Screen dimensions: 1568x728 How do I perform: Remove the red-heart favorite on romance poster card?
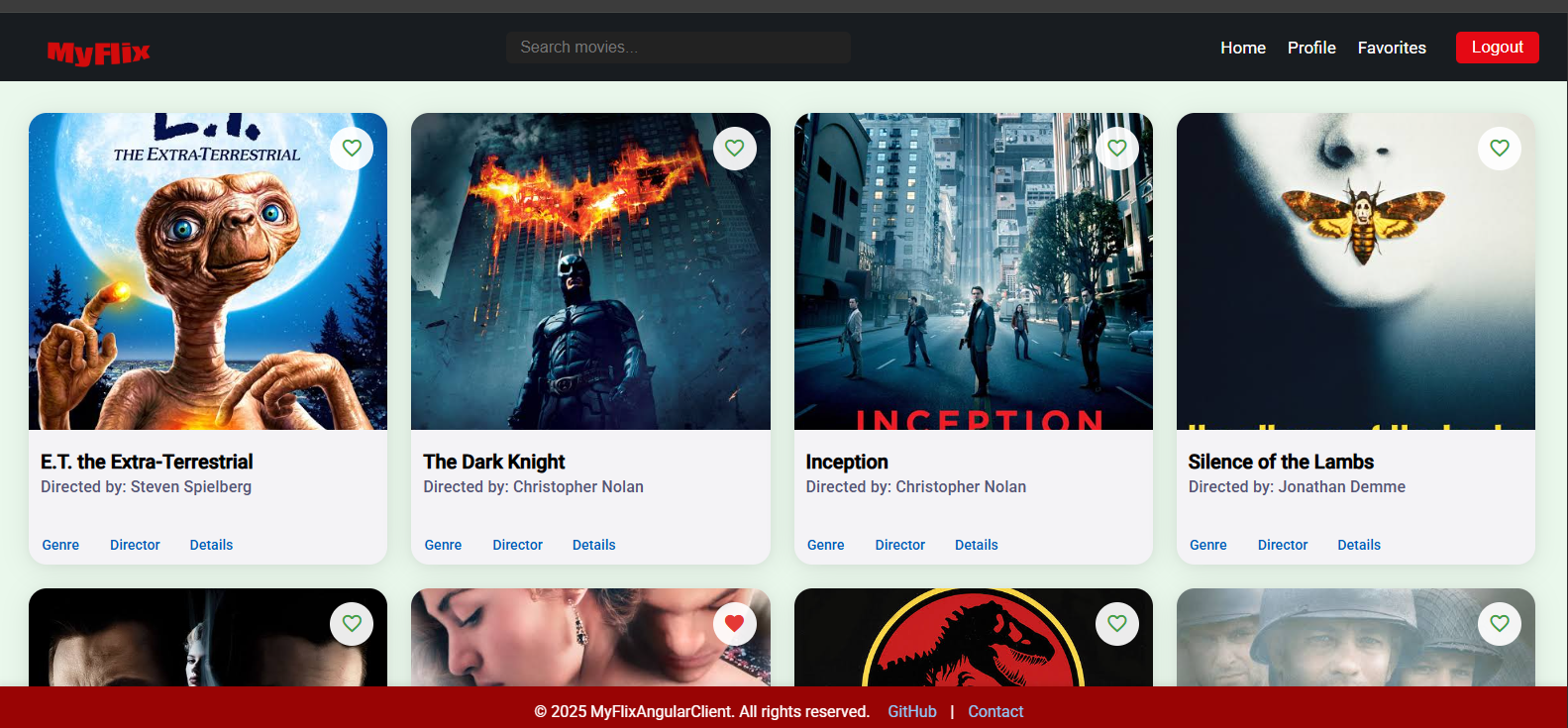pos(735,624)
